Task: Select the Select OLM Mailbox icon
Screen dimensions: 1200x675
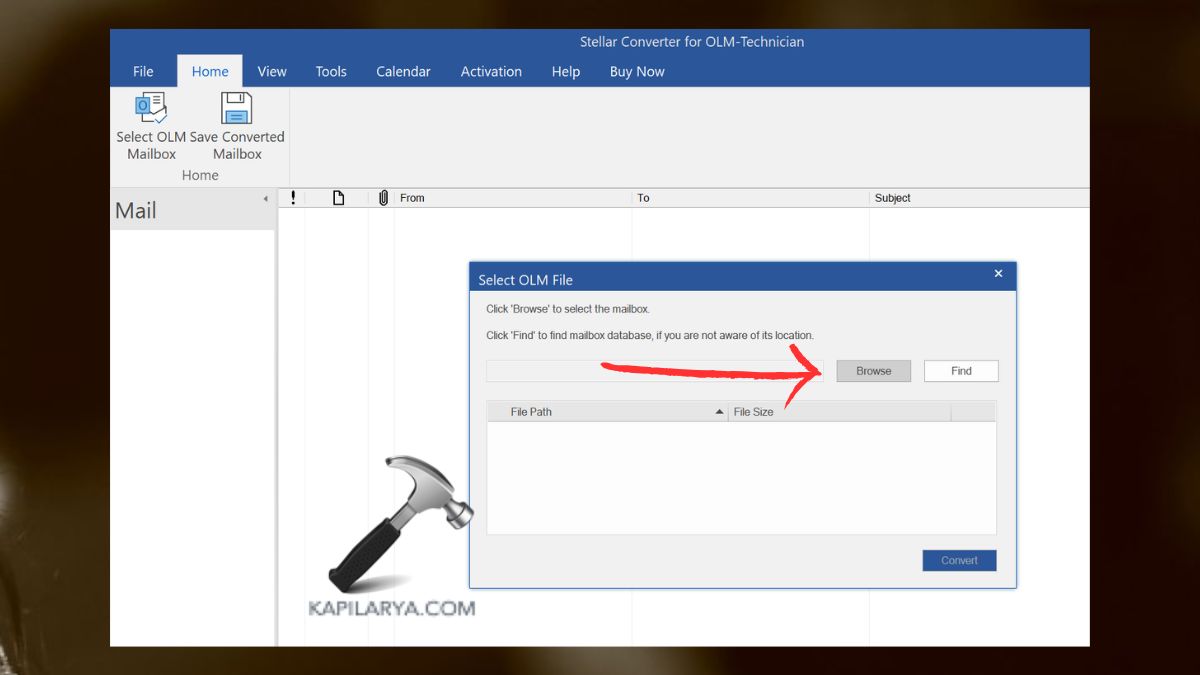Action: (x=150, y=107)
